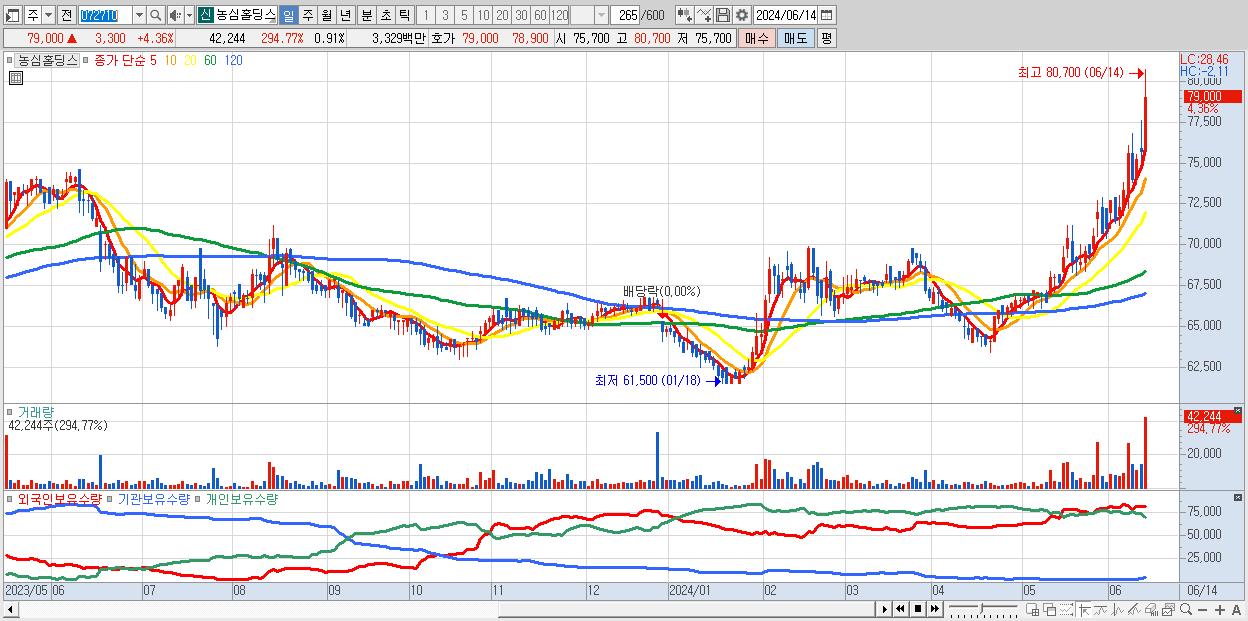Choose interval preset 3
This screenshot has width=1248, height=621.
tap(445, 16)
